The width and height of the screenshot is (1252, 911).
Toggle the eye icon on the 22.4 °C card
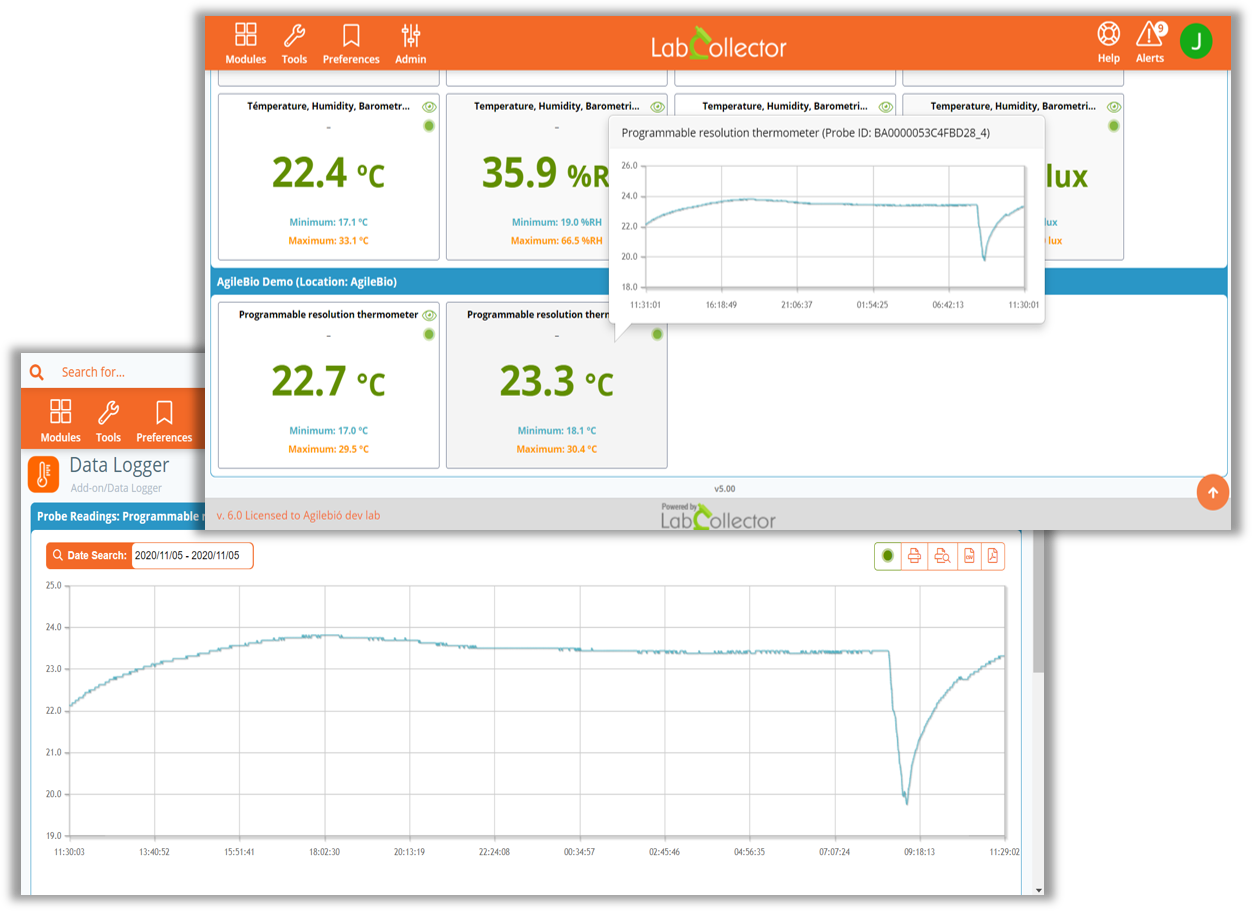pyautogui.click(x=429, y=106)
